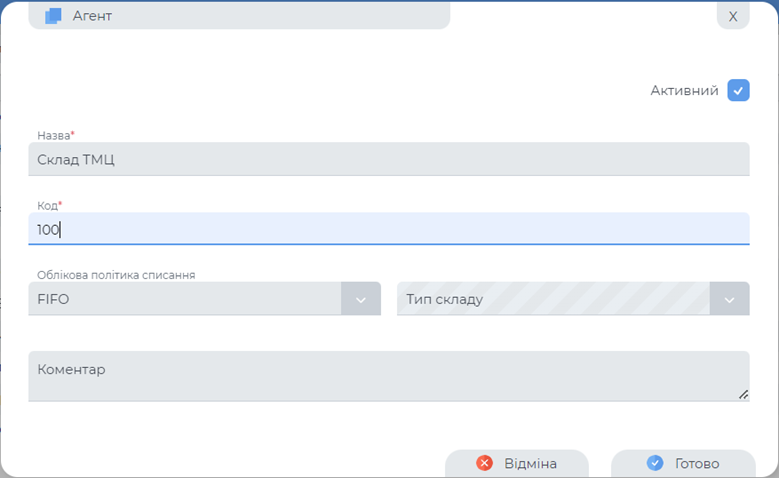This screenshot has width=779, height=478.
Task: Click the Активний label text
Action: [x=684, y=90]
